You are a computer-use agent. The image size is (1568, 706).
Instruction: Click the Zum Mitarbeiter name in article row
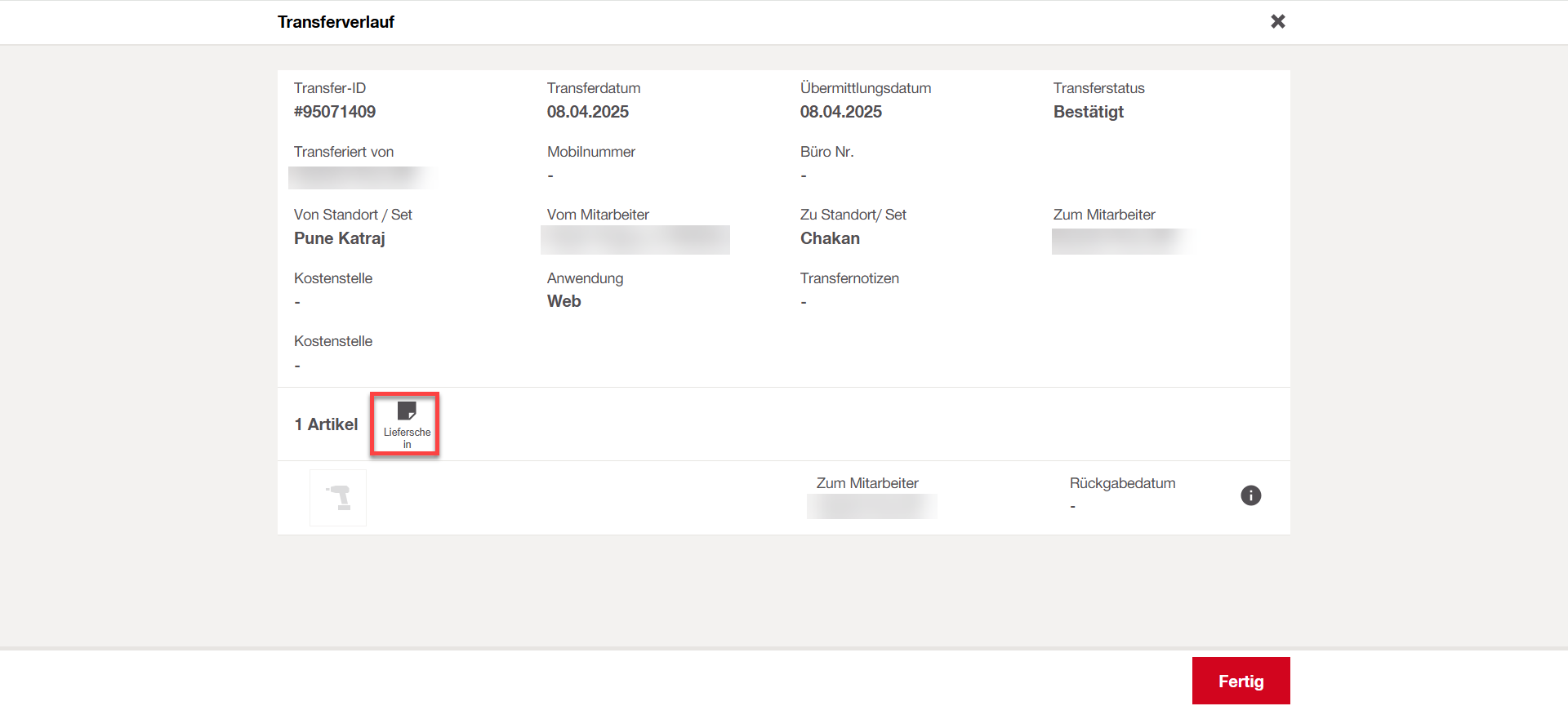point(871,507)
